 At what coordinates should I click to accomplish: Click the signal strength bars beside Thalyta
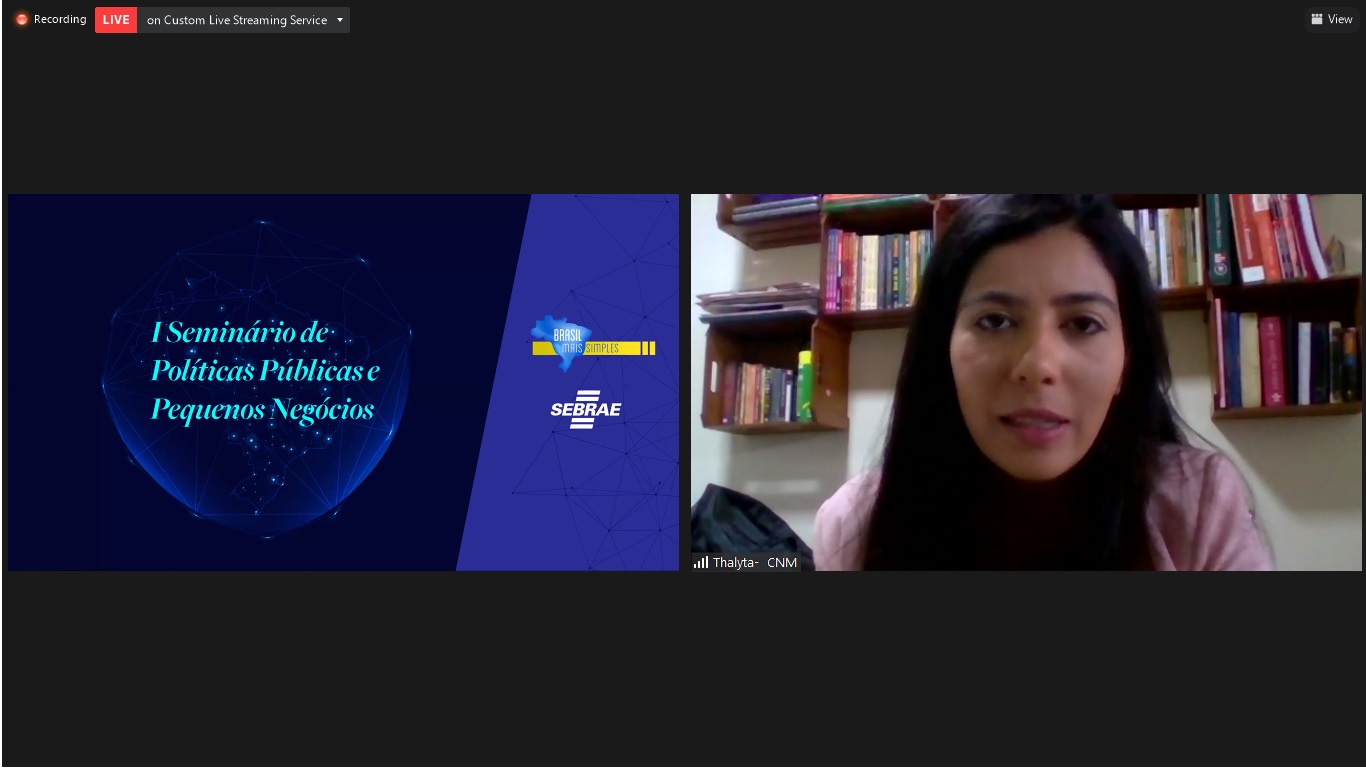coord(701,562)
